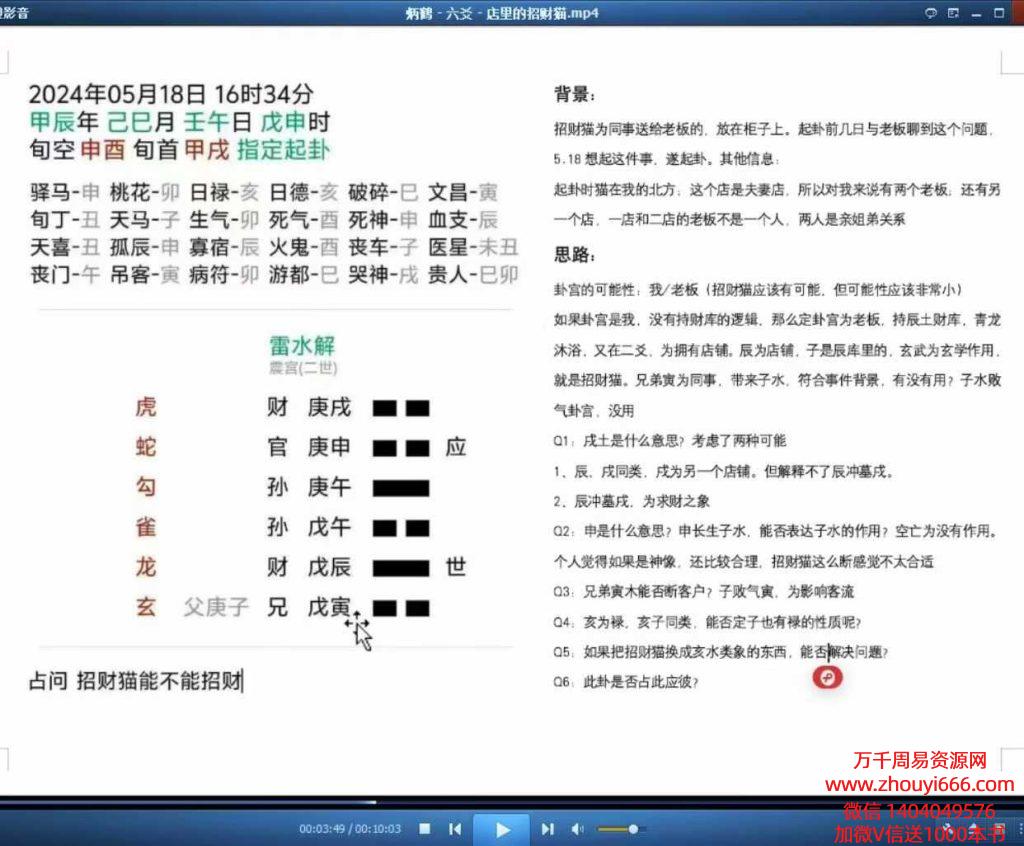Screen dimensions: 1024x846
Task: Mute the player volume speaker icon
Action: coord(577,829)
